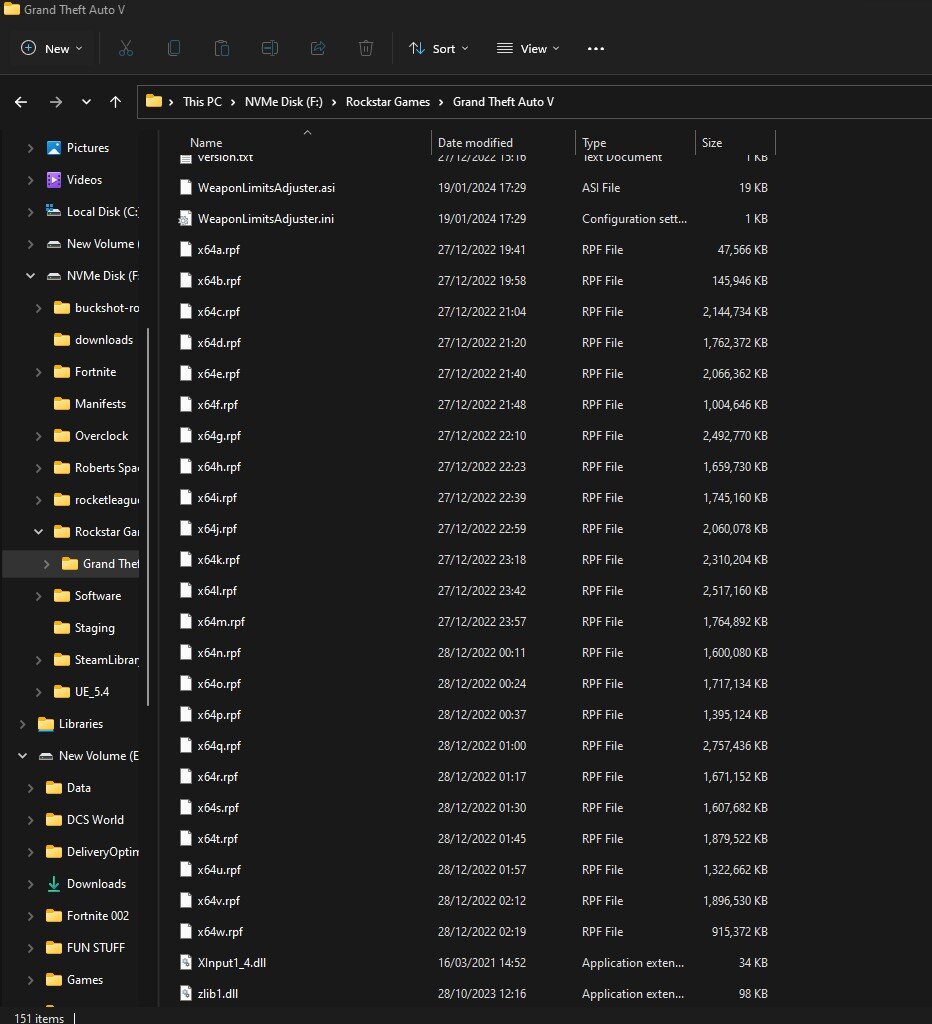Open the View layout menu
This screenshot has width=932, height=1024.
[x=528, y=48]
